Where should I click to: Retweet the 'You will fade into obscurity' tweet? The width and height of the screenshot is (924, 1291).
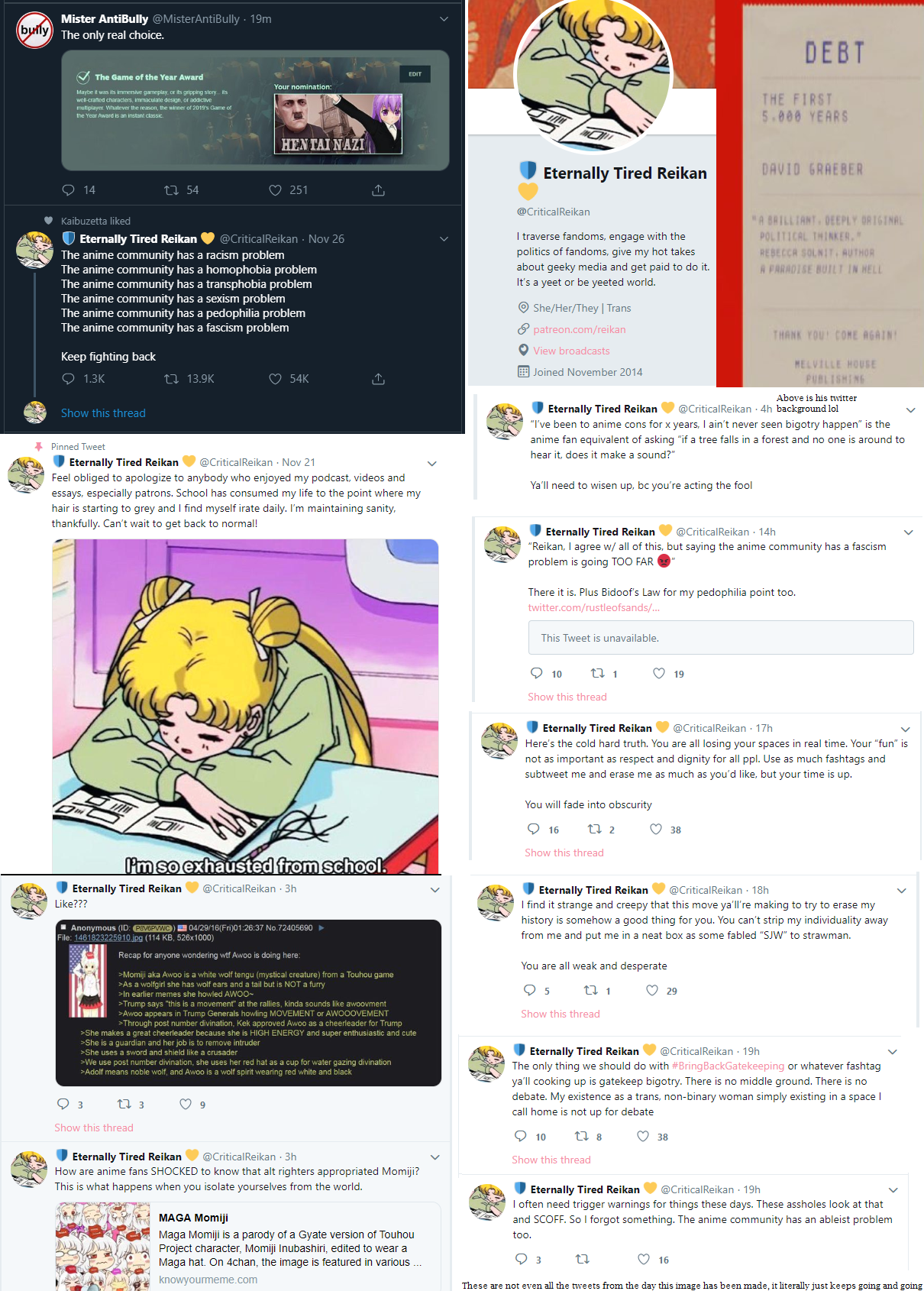click(x=594, y=830)
